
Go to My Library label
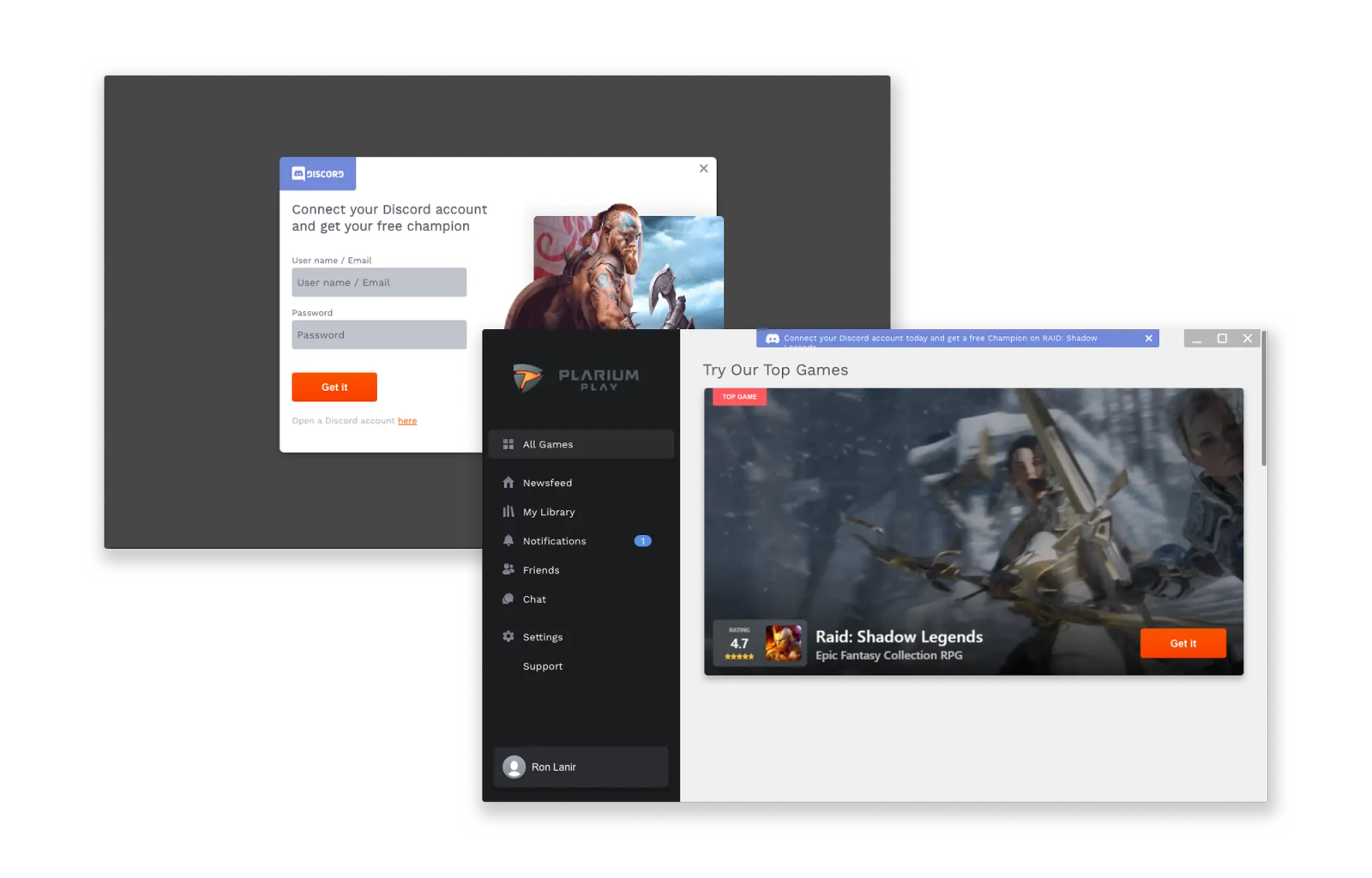(x=549, y=512)
